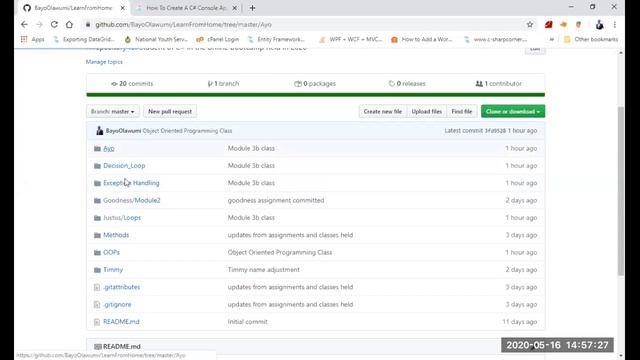Open the 0 releases section
Viewport: 640px width, 360px height.
[407, 83]
